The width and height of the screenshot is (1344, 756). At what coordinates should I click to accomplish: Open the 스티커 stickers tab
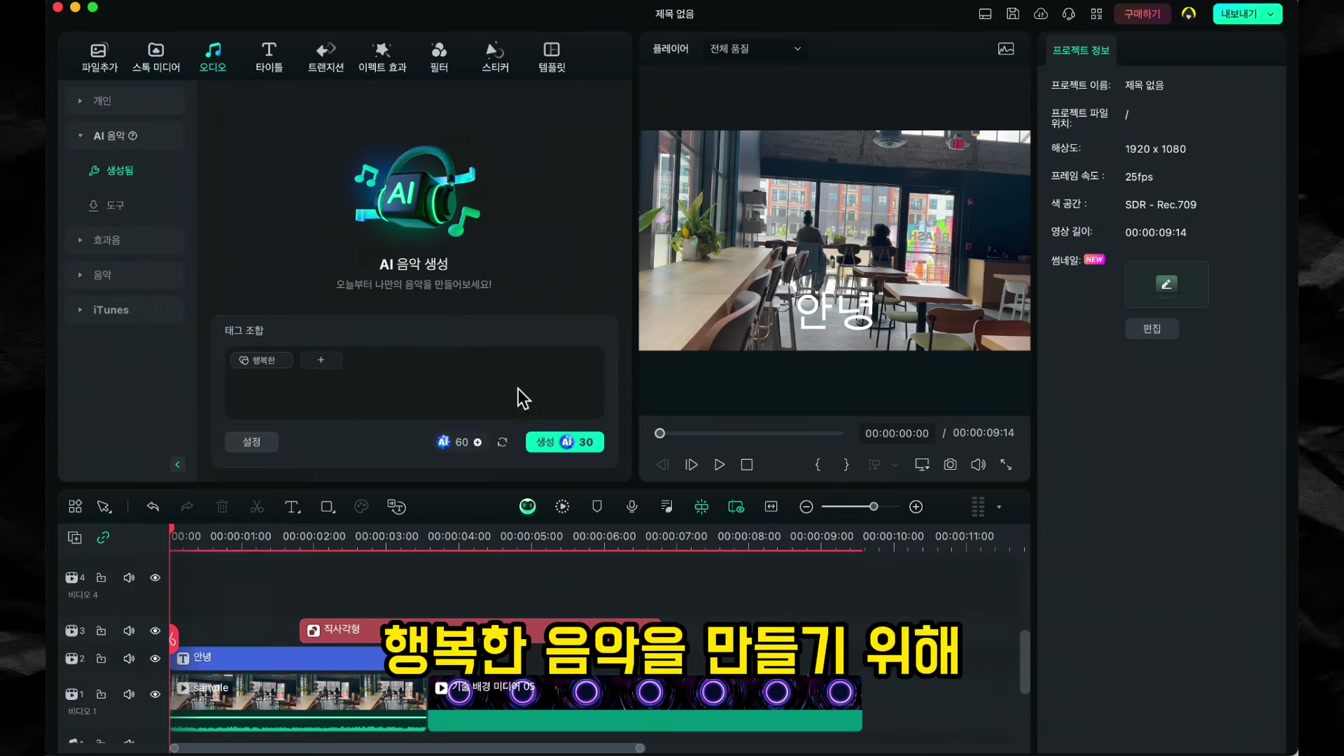pyautogui.click(x=495, y=57)
